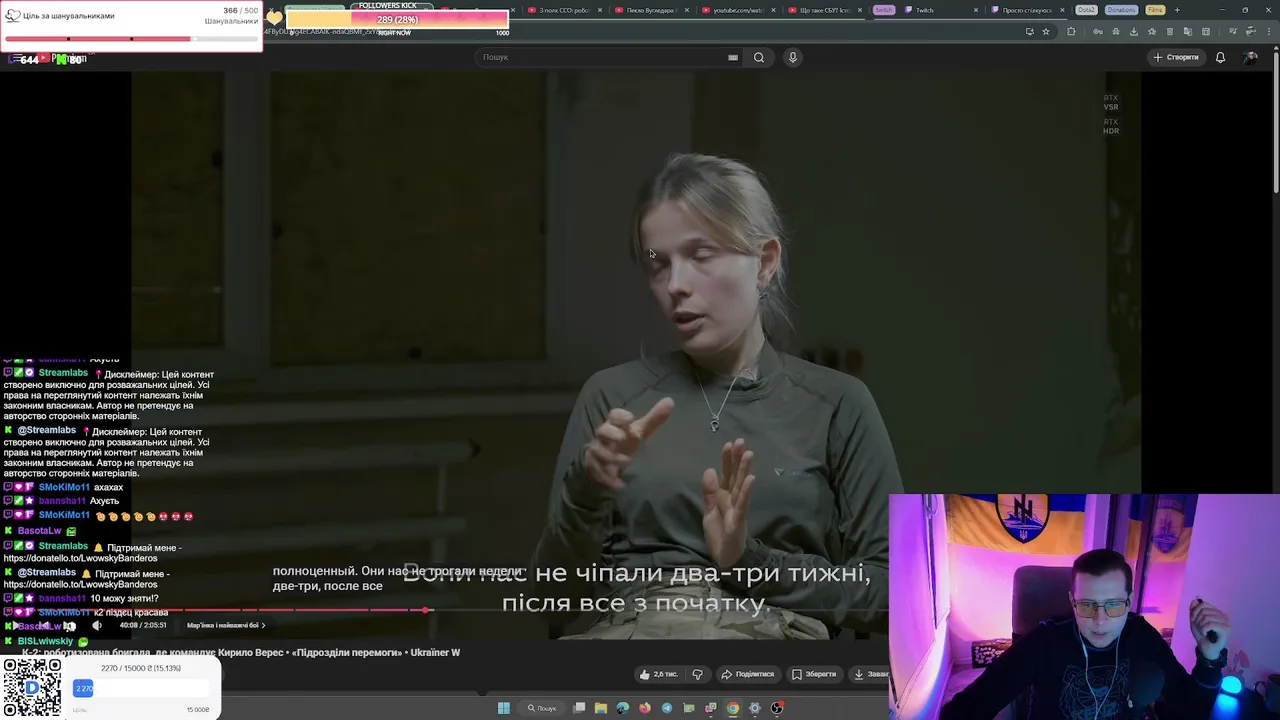1280x720 pixels.
Task: Click the Поділитися share button
Action: click(748, 674)
